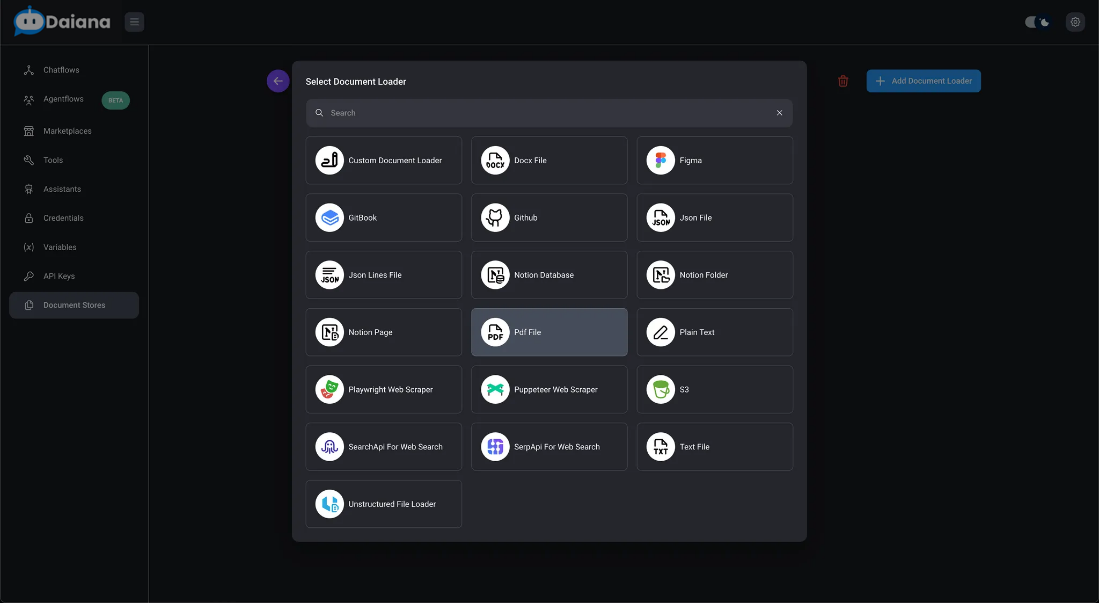Pick the GitBook loader icon

pyautogui.click(x=330, y=218)
